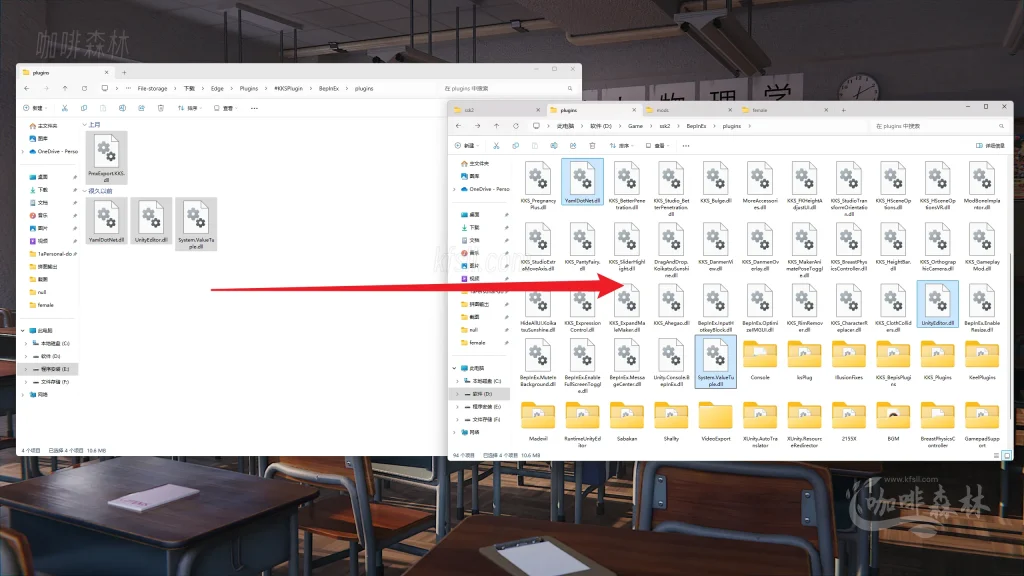This screenshot has height=576, width=1024.
Task: Select PresExport.KKS.dll in left window
Action: [x=106, y=154]
